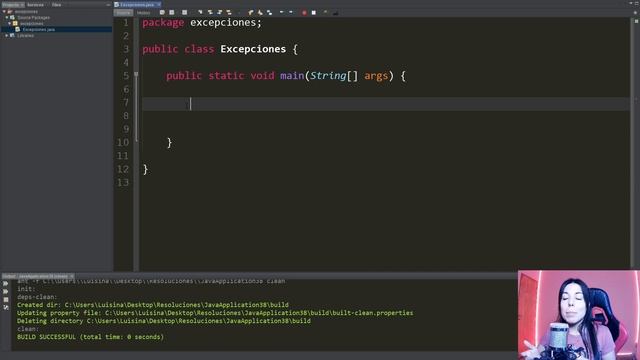Screen dimensions: 640x360
Task: Click 'package excepciones;' code line
Action: [202, 22]
